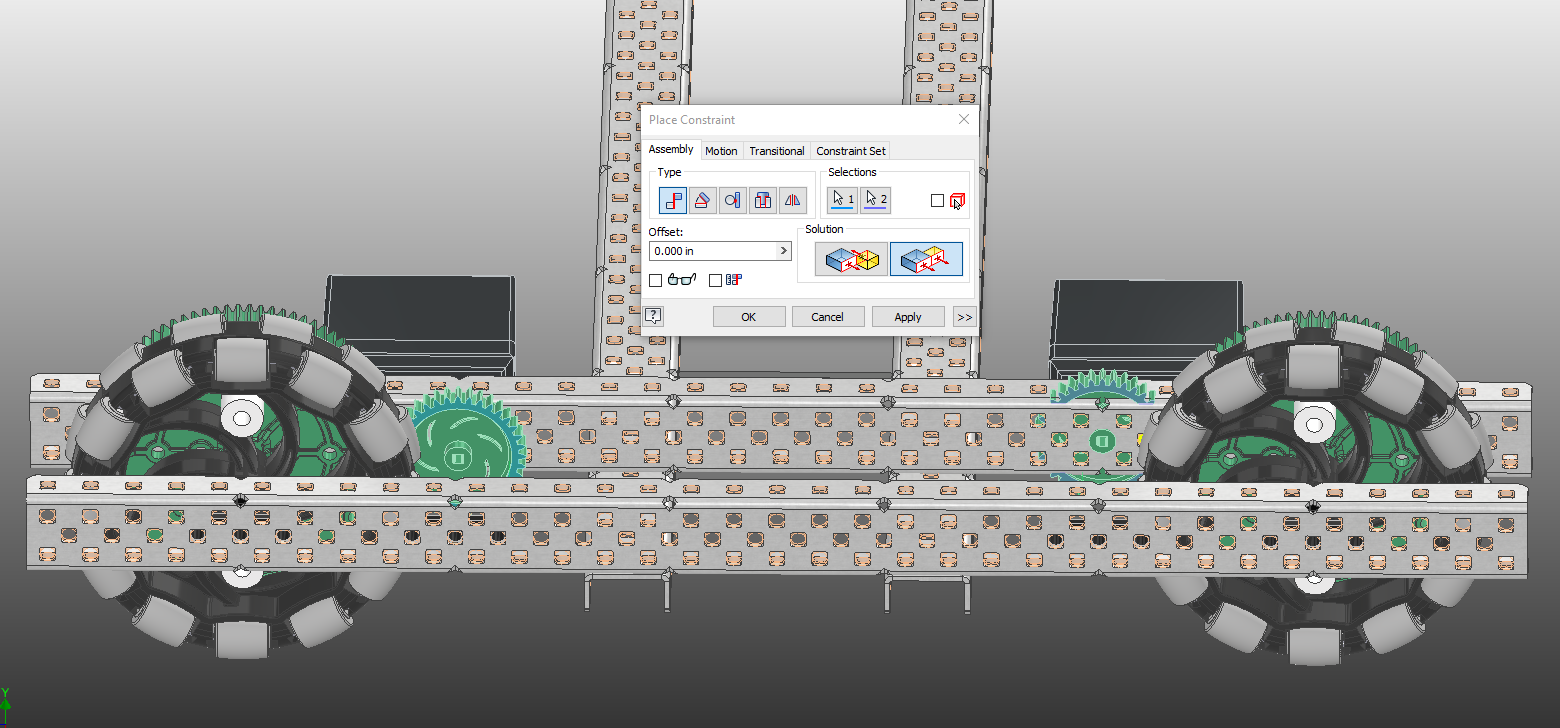1560x728 pixels.
Task: Toggle the Predict Offset and Orientation checkbox
Action: (x=715, y=281)
